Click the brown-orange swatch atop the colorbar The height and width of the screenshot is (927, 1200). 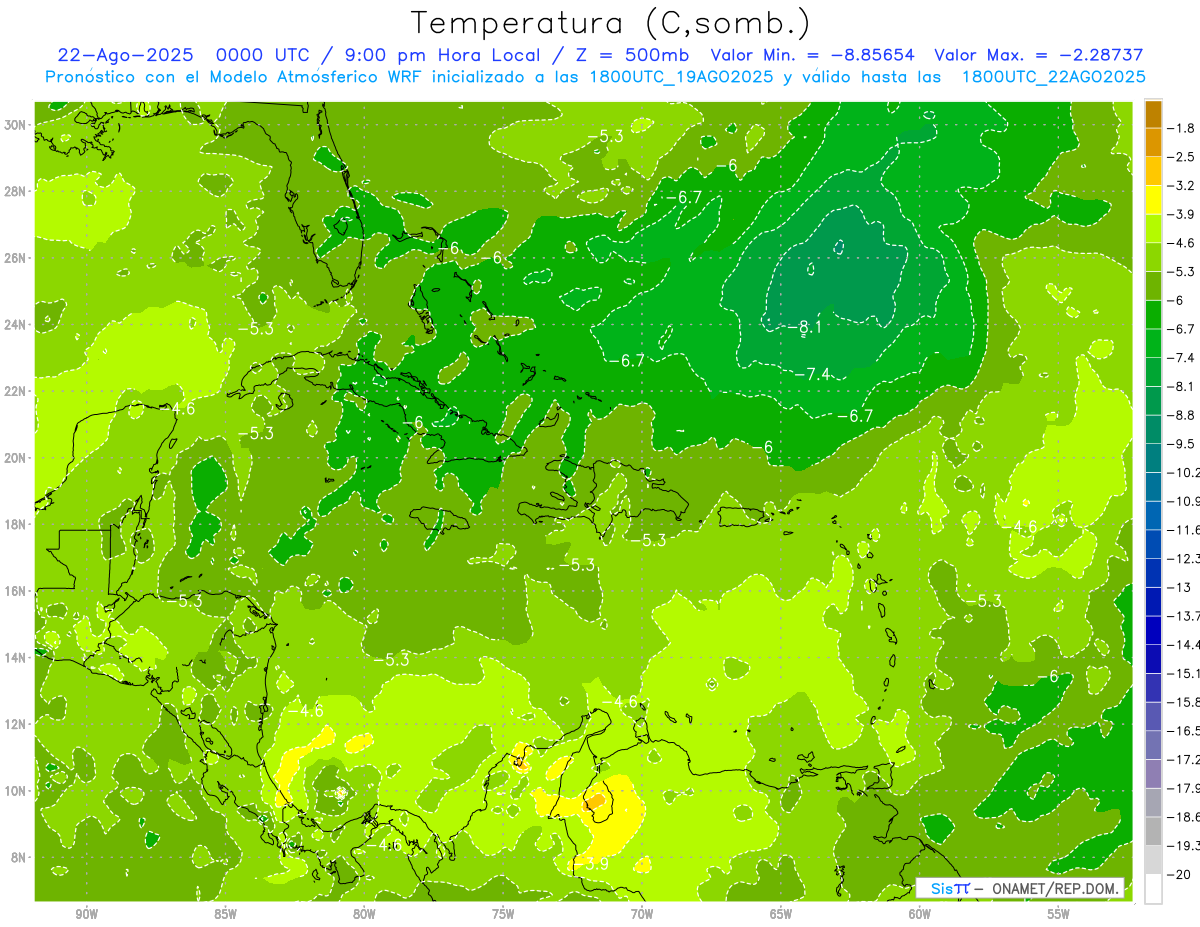pyautogui.click(x=1153, y=114)
